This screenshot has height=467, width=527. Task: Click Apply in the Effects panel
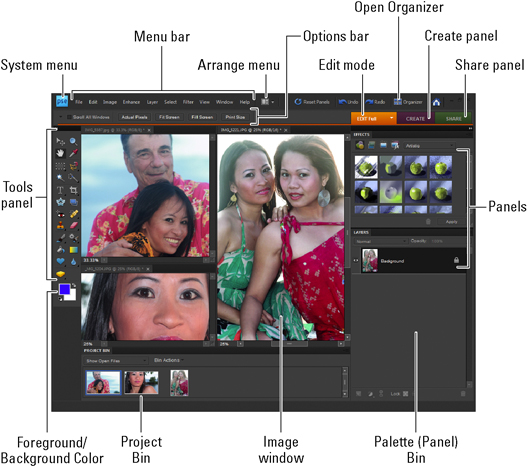click(x=451, y=222)
